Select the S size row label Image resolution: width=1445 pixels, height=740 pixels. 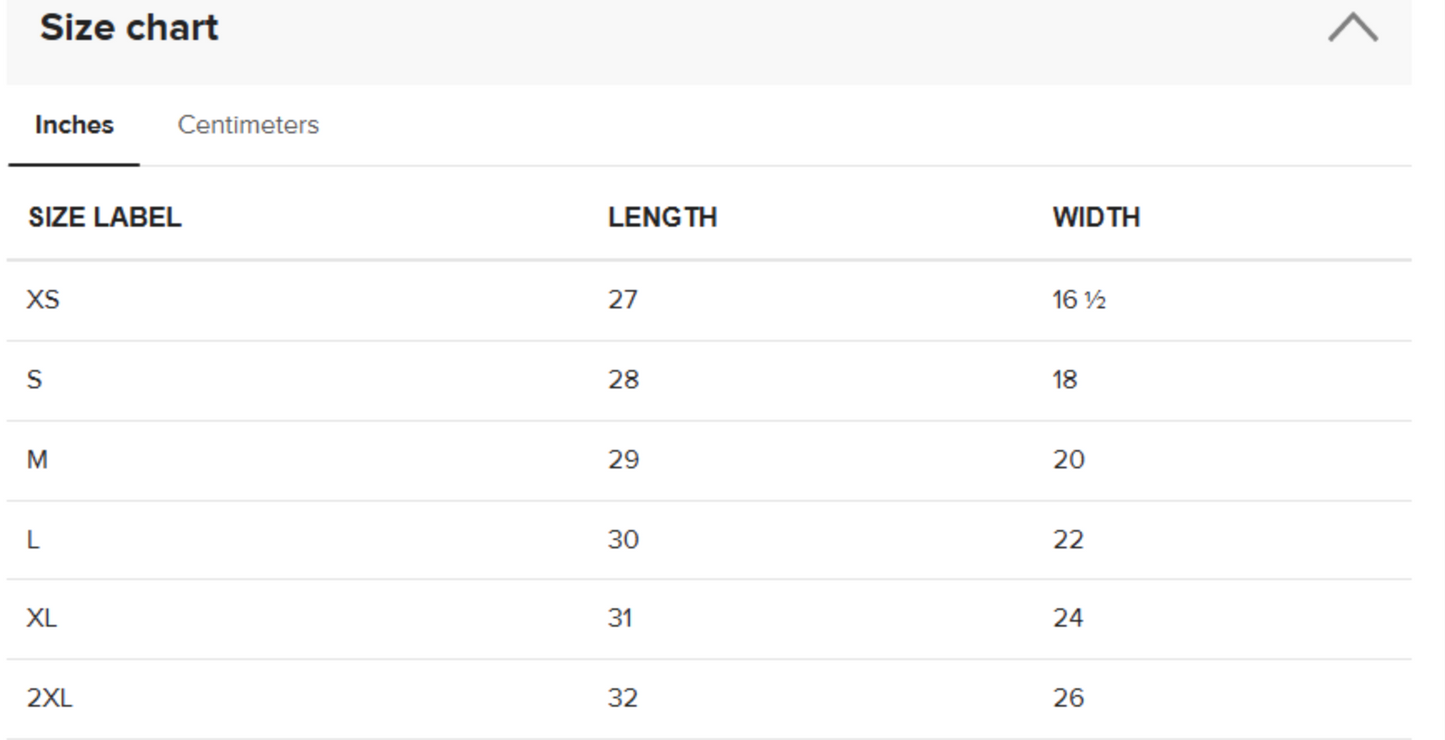coord(35,380)
